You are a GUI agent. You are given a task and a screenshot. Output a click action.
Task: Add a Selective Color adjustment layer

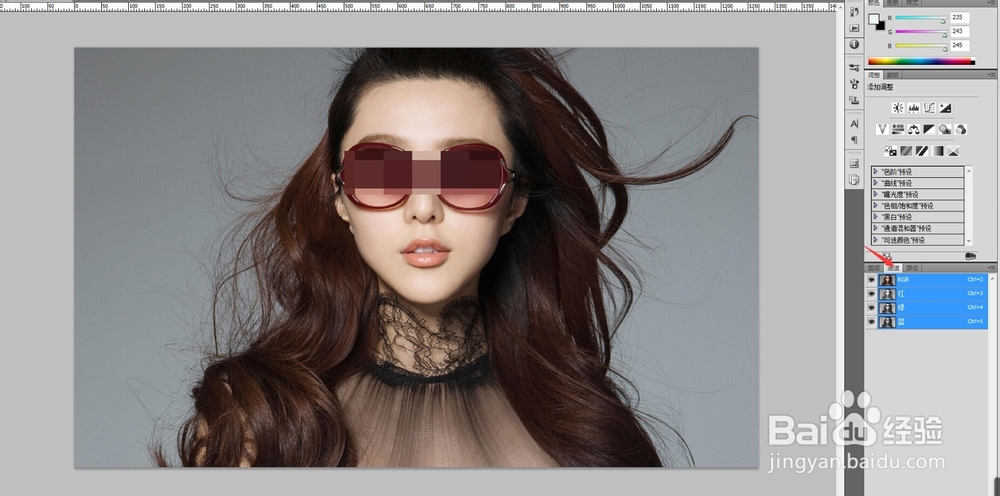coord(953,151)
